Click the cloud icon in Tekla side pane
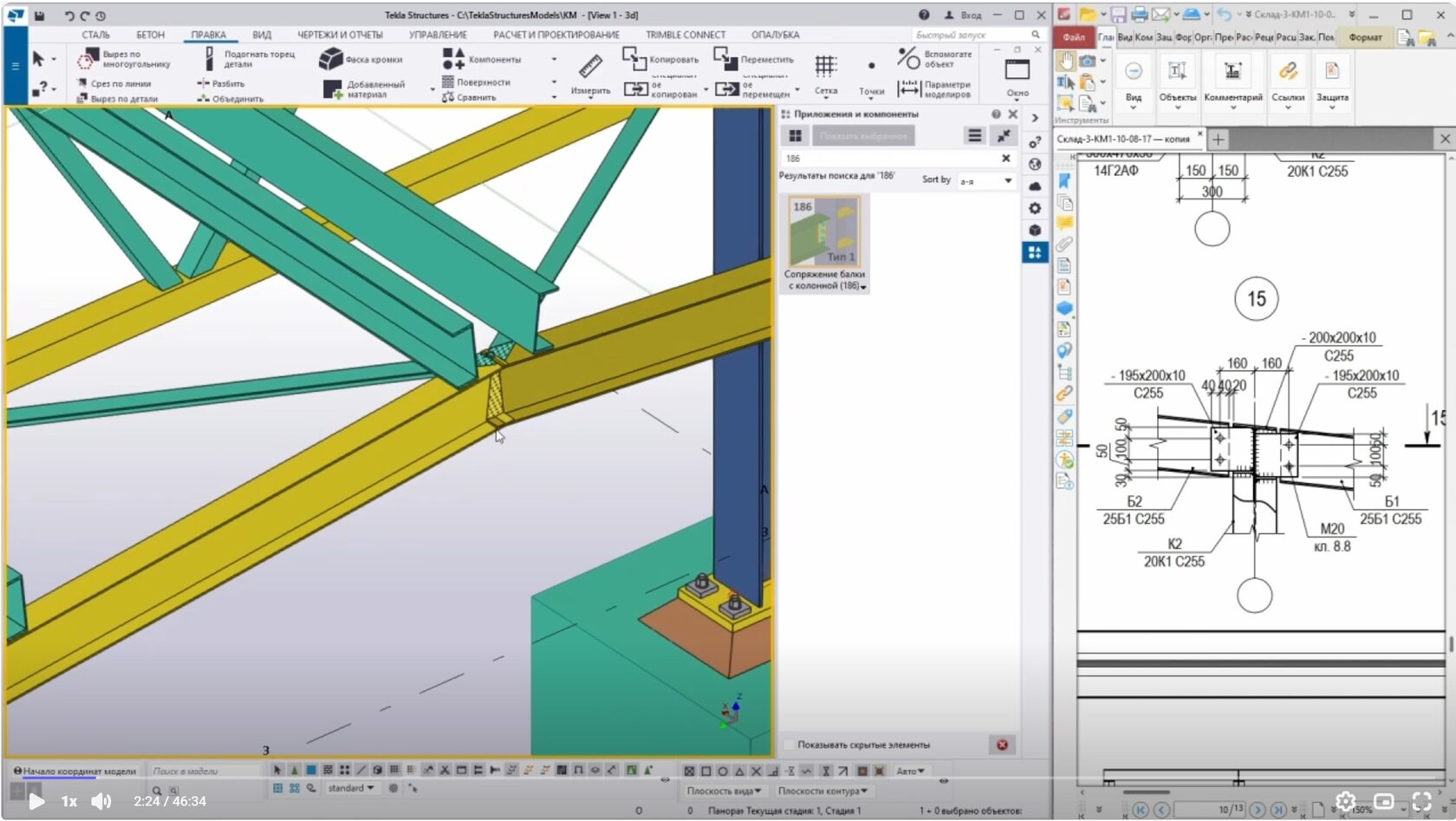Viewport: 1456px width, 821px height. [1035, 186]
